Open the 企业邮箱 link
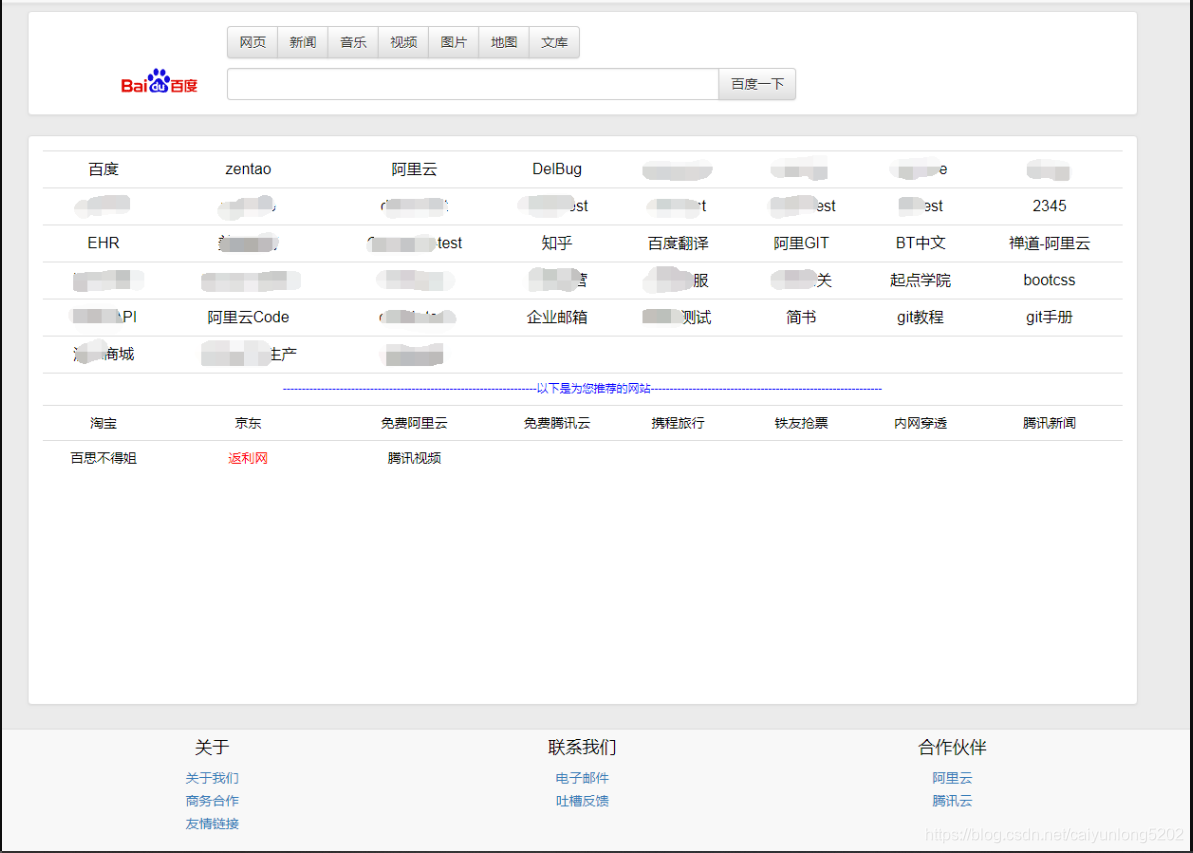This screenshot has height=853, width=1193. 557,317
